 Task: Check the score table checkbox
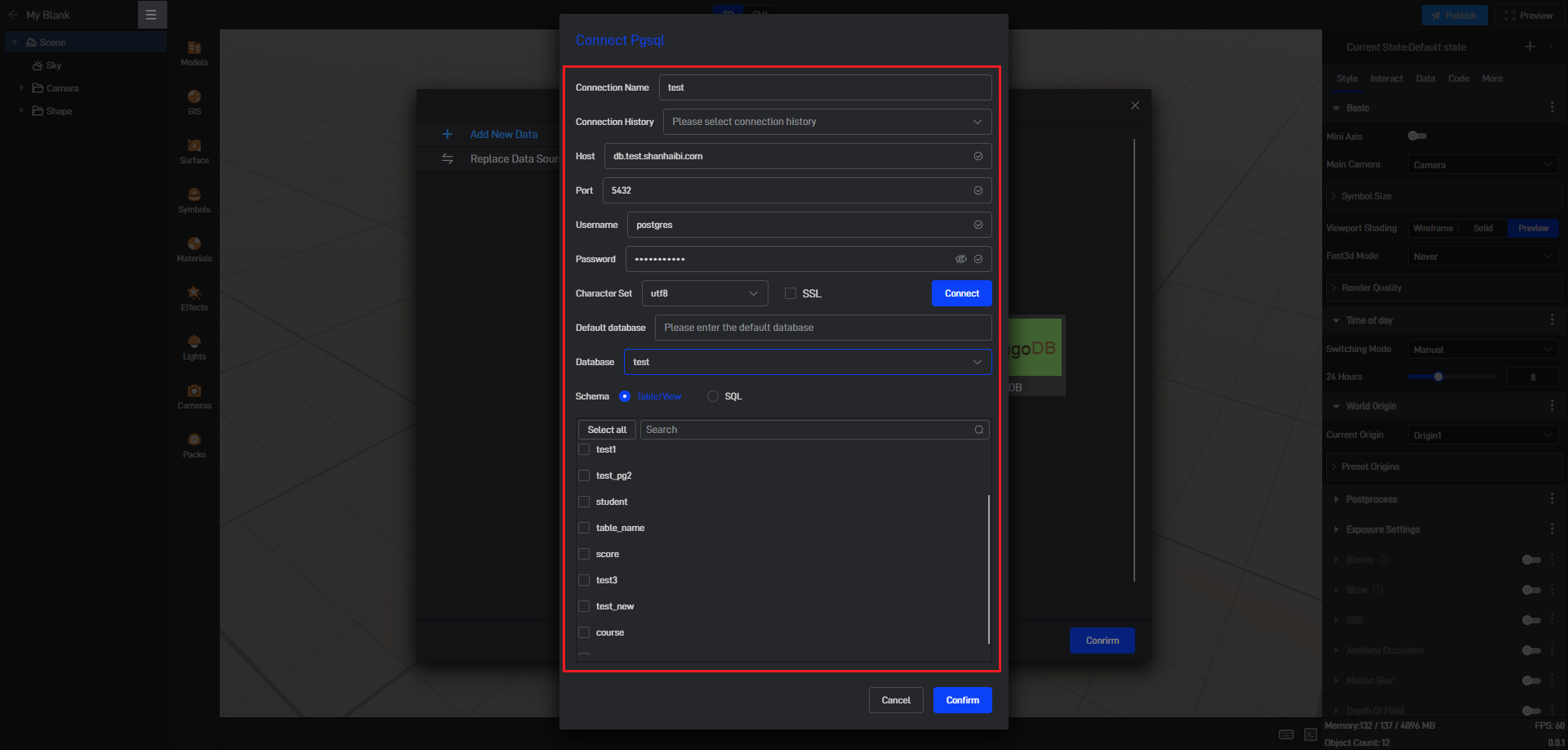pos(584,554)
